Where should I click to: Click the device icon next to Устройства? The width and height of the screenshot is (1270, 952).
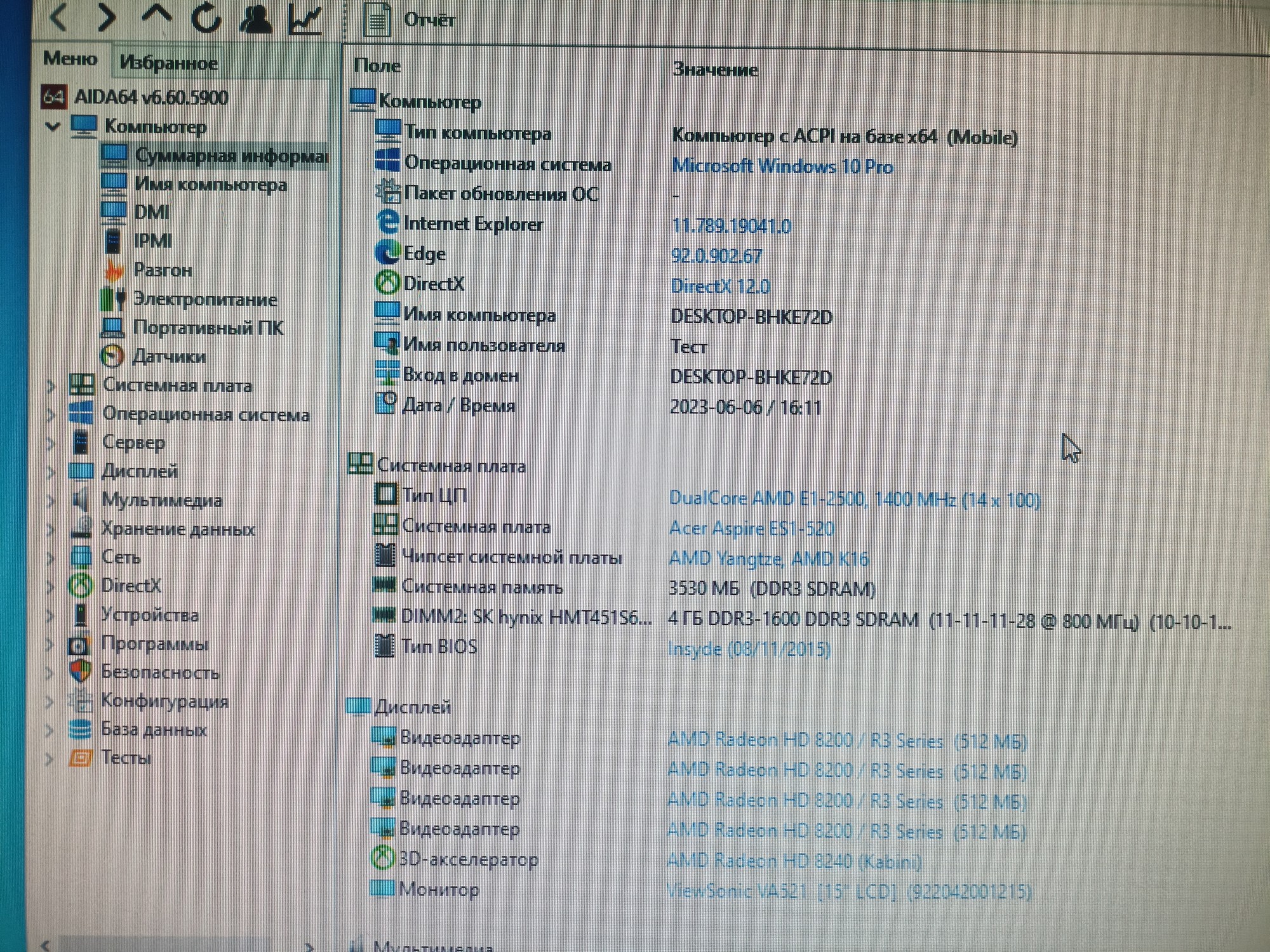coord(81,614)
